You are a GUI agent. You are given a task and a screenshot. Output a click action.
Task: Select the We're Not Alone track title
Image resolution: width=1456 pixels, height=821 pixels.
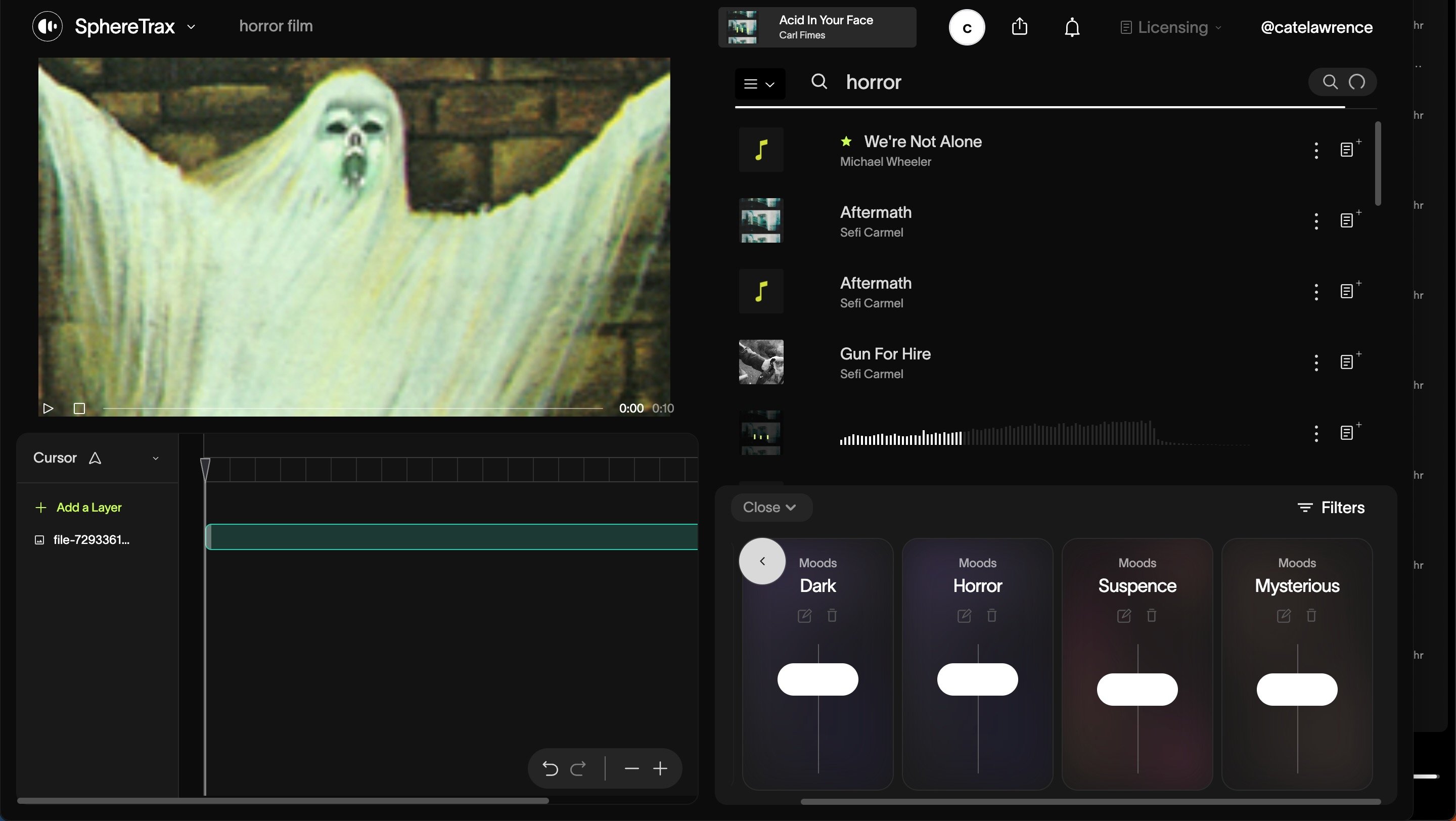923,141
